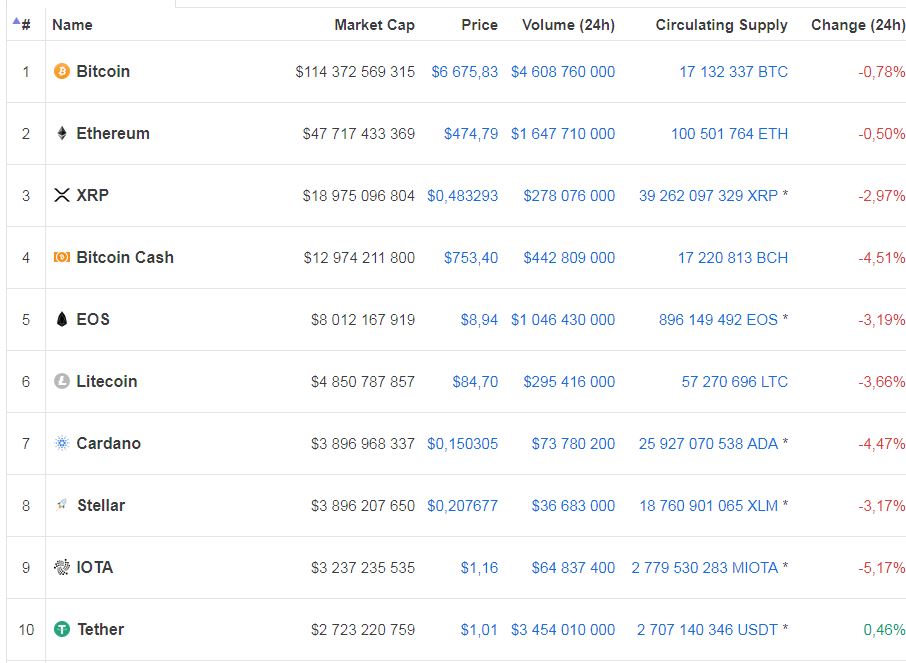Click Cardano price $0,150305

click(x=462, y=444)
